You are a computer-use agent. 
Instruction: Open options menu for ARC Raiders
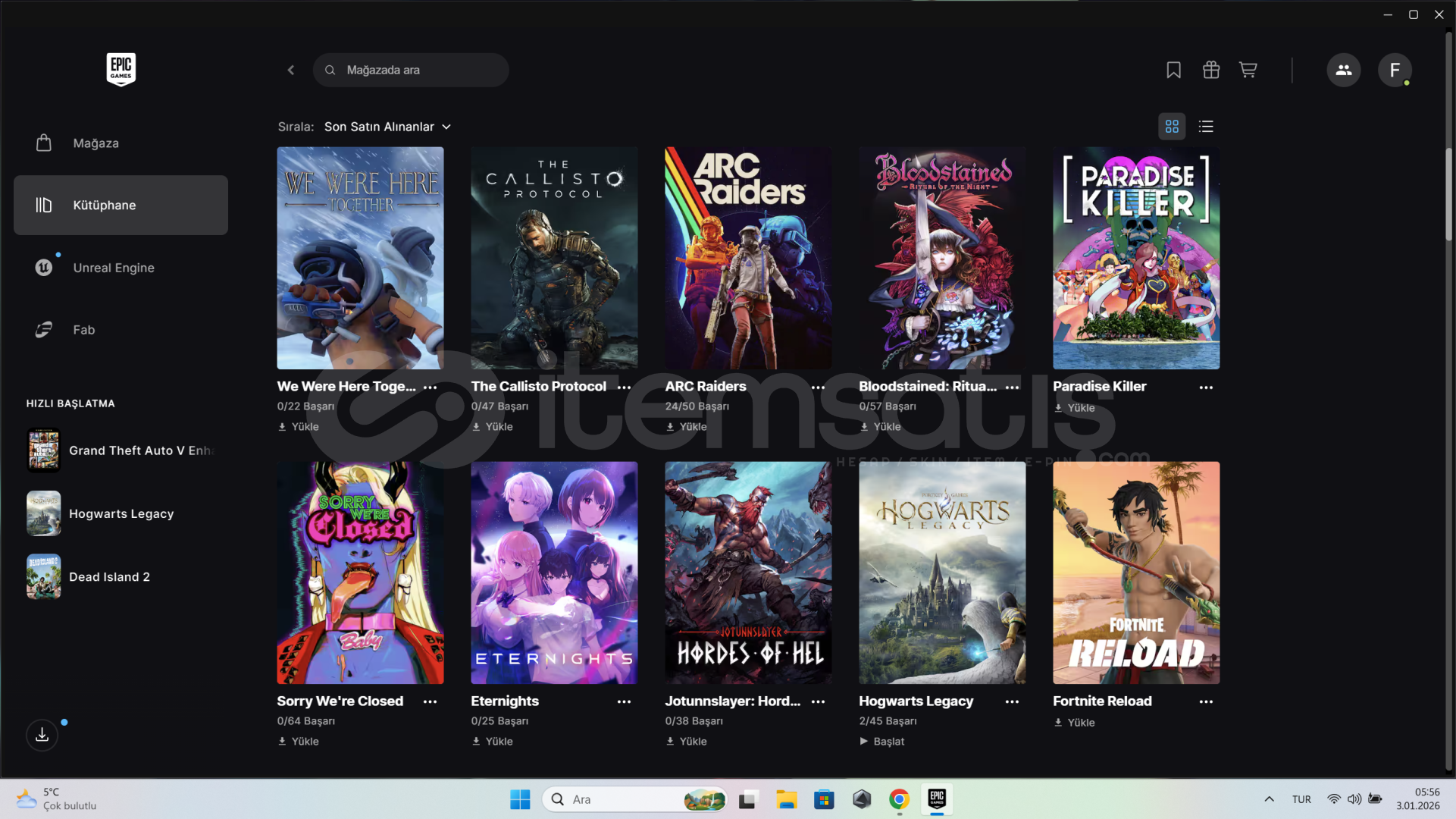coord(818,387)
